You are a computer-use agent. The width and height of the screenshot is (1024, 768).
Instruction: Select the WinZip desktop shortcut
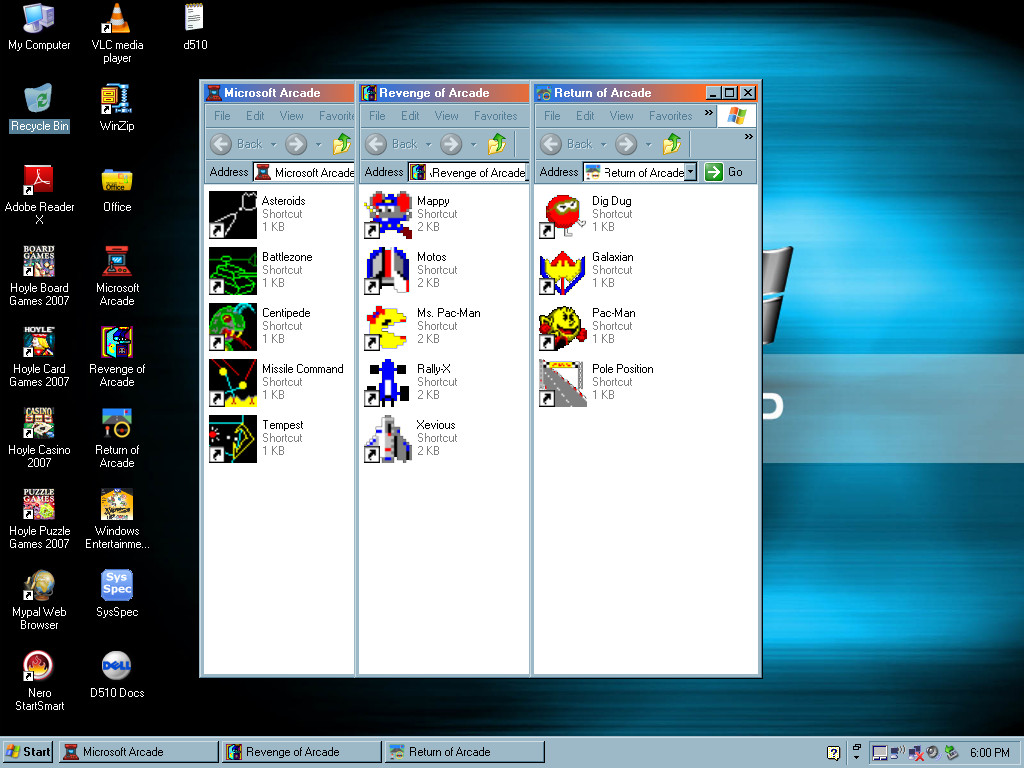pyautogui.click(x=117, y=108)
